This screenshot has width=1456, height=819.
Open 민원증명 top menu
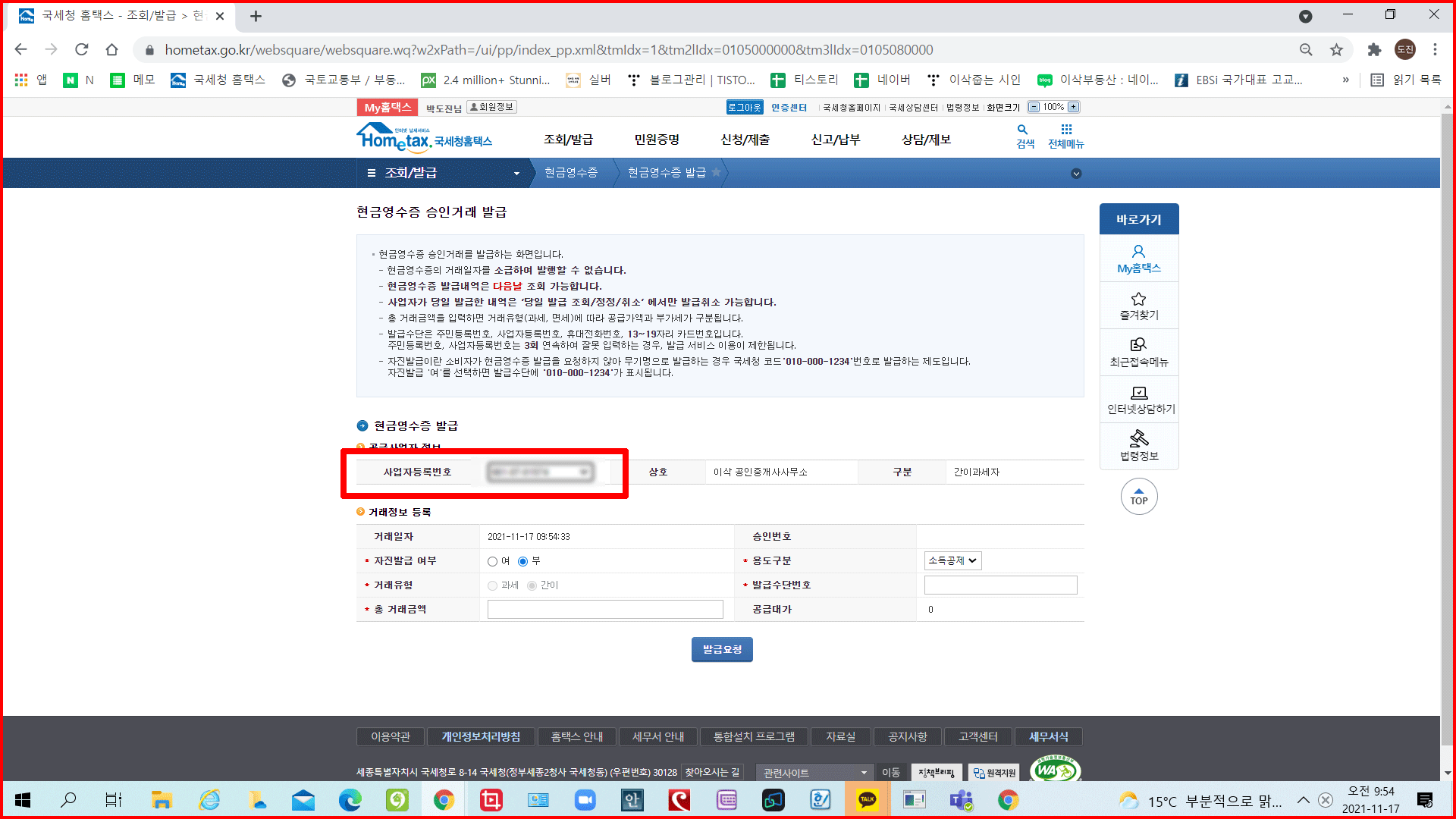coord(657,140)
